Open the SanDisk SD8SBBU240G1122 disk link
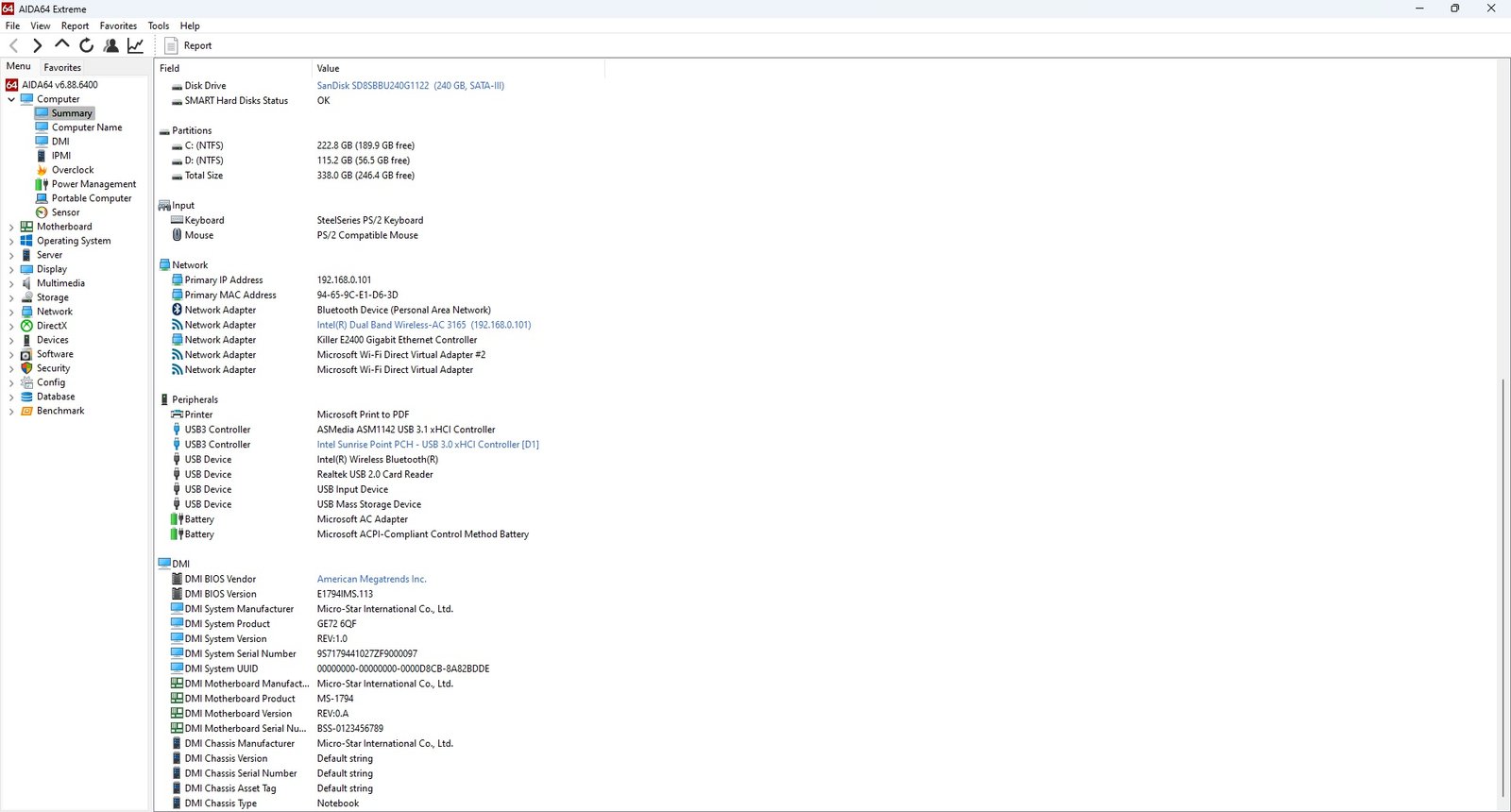Viewport: 1511px width, 812px height. click(411, 86)
